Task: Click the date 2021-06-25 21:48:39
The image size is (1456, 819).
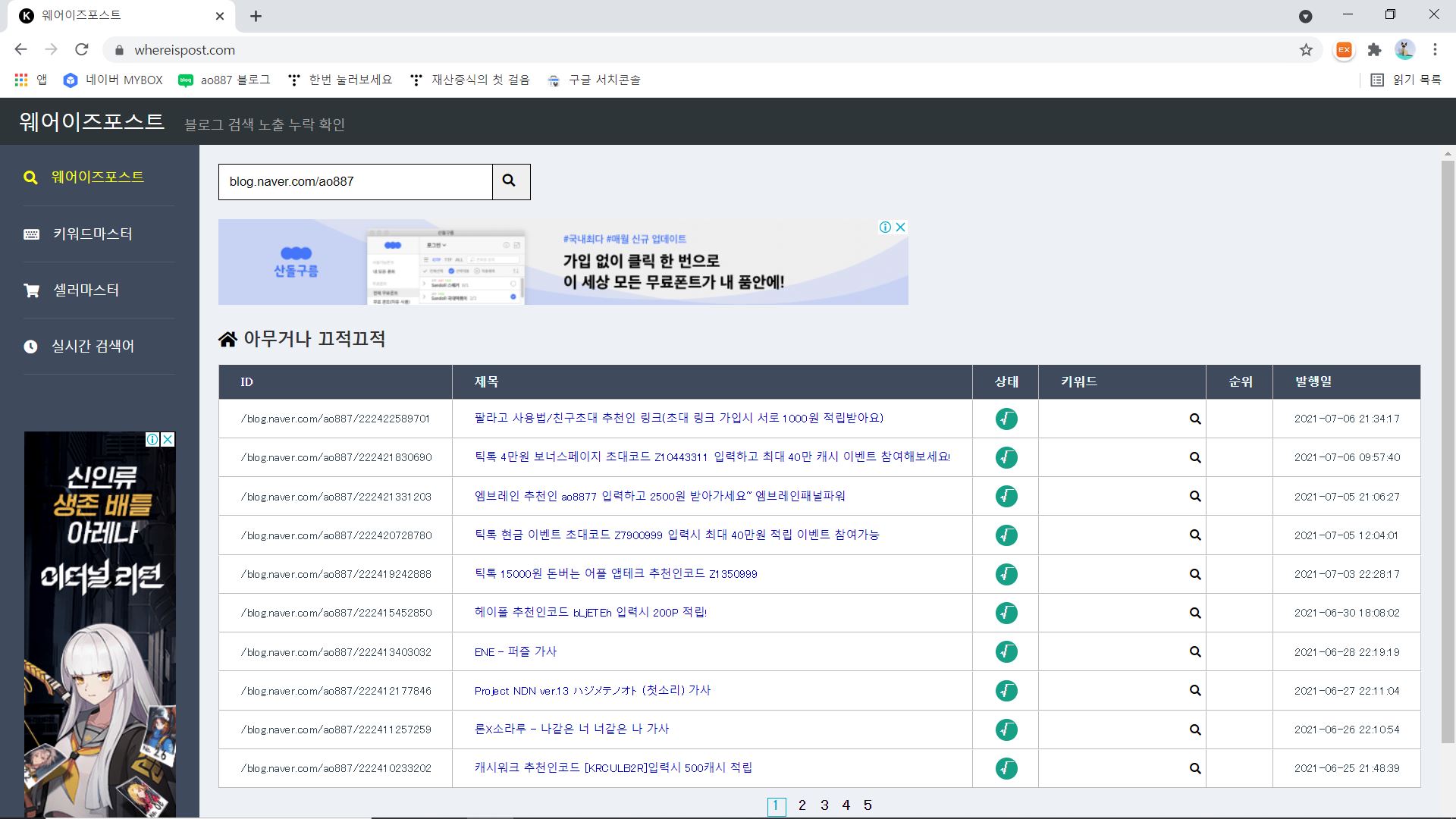Action: click(x=1347, y=768)
